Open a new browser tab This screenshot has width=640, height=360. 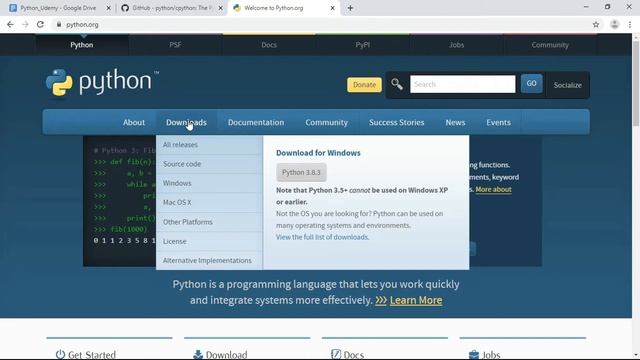click(x=350, y=8)
